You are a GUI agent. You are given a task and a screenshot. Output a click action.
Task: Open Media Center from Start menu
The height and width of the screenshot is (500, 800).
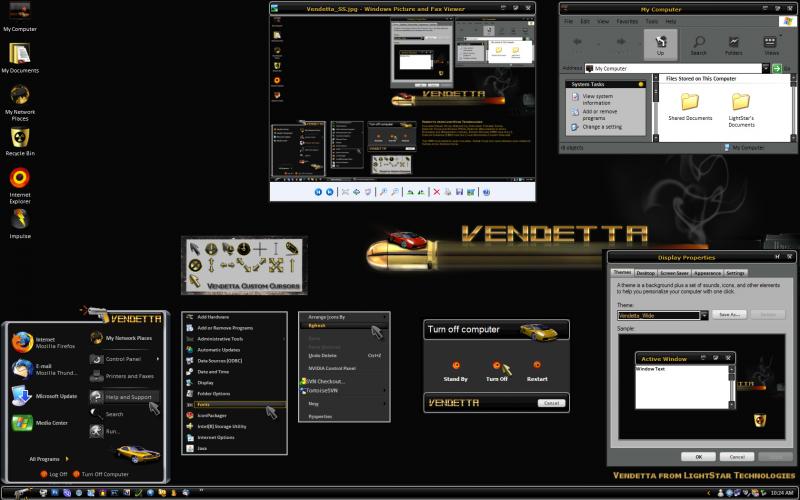40,422
